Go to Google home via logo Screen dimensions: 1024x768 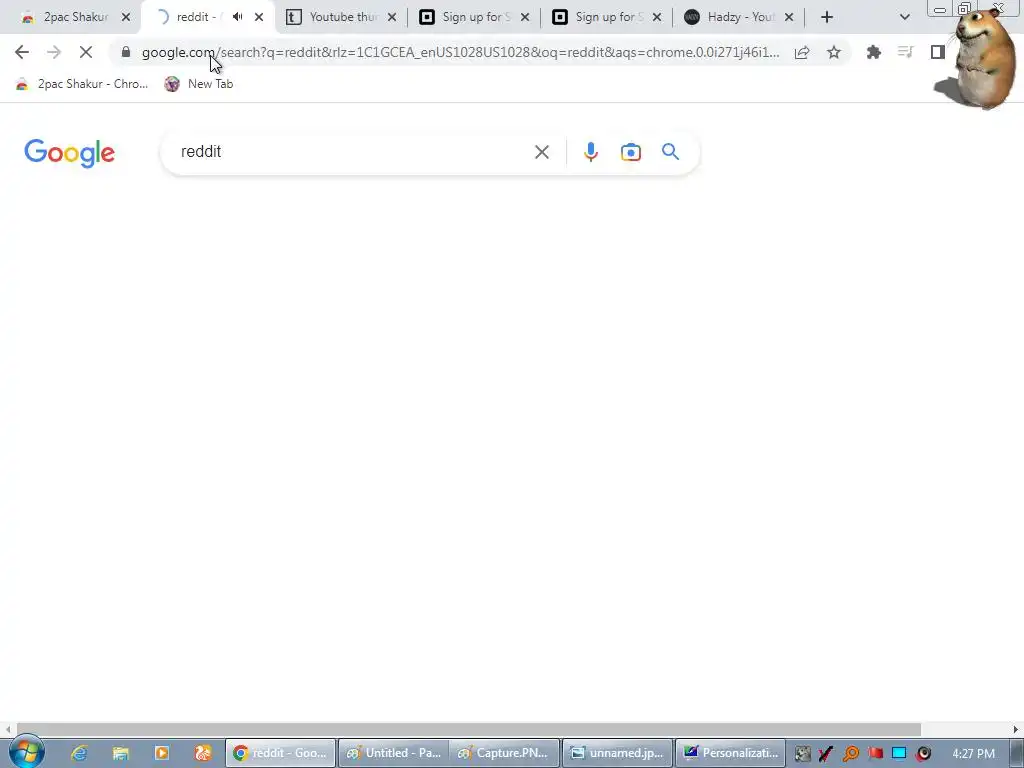click(x=70, y=153)
